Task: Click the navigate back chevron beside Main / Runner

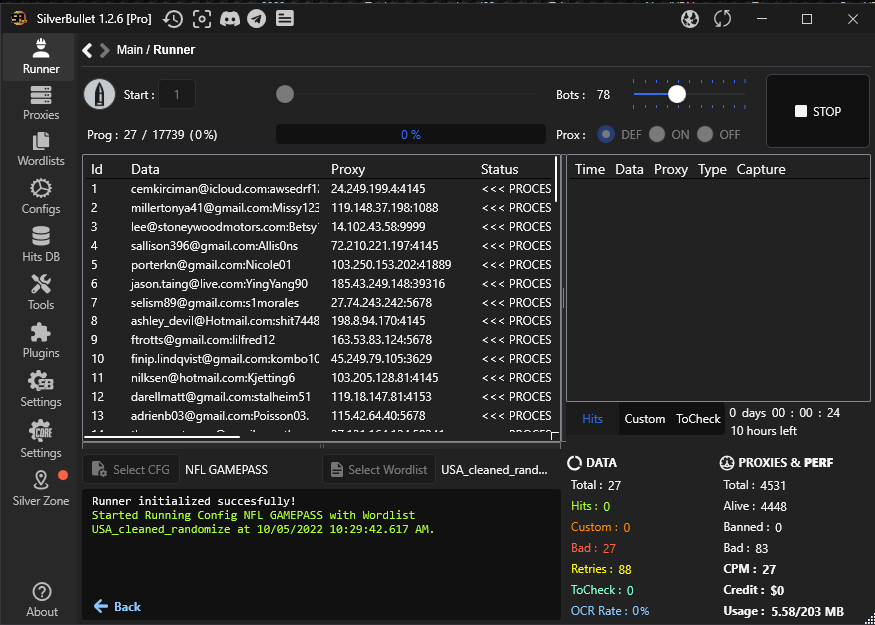Action: (87, 50)
